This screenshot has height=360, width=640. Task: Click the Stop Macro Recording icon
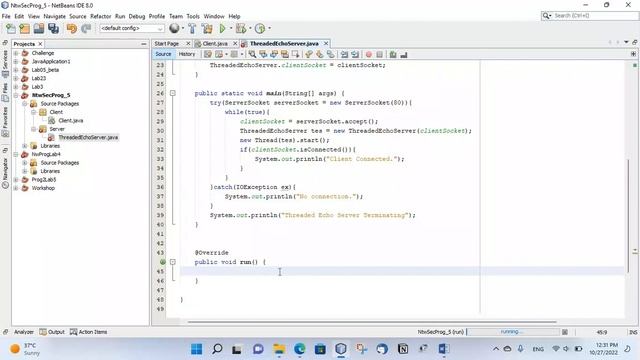click(x=380, y=54)
